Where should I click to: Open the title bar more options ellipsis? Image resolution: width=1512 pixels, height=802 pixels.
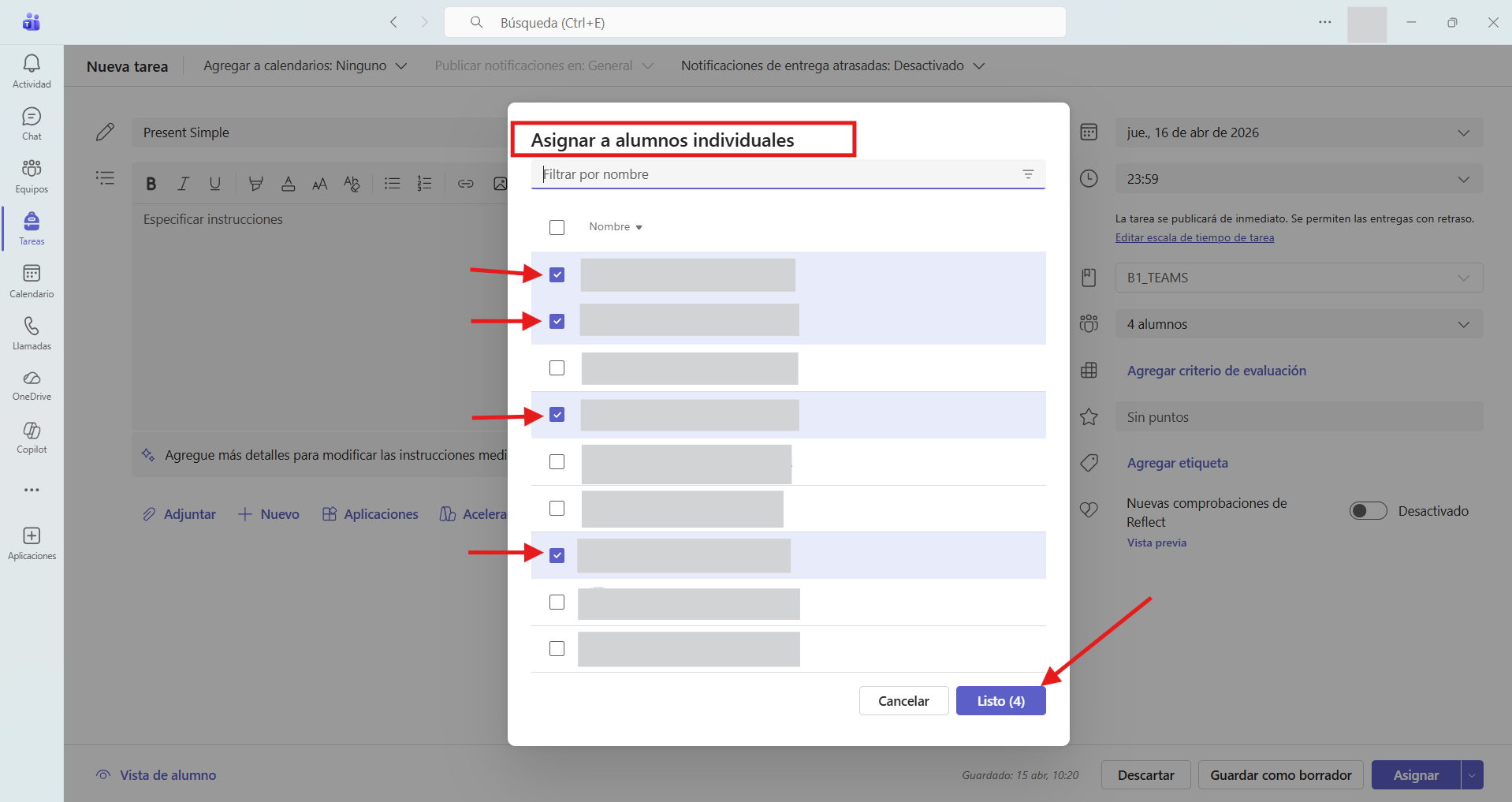1325,22
